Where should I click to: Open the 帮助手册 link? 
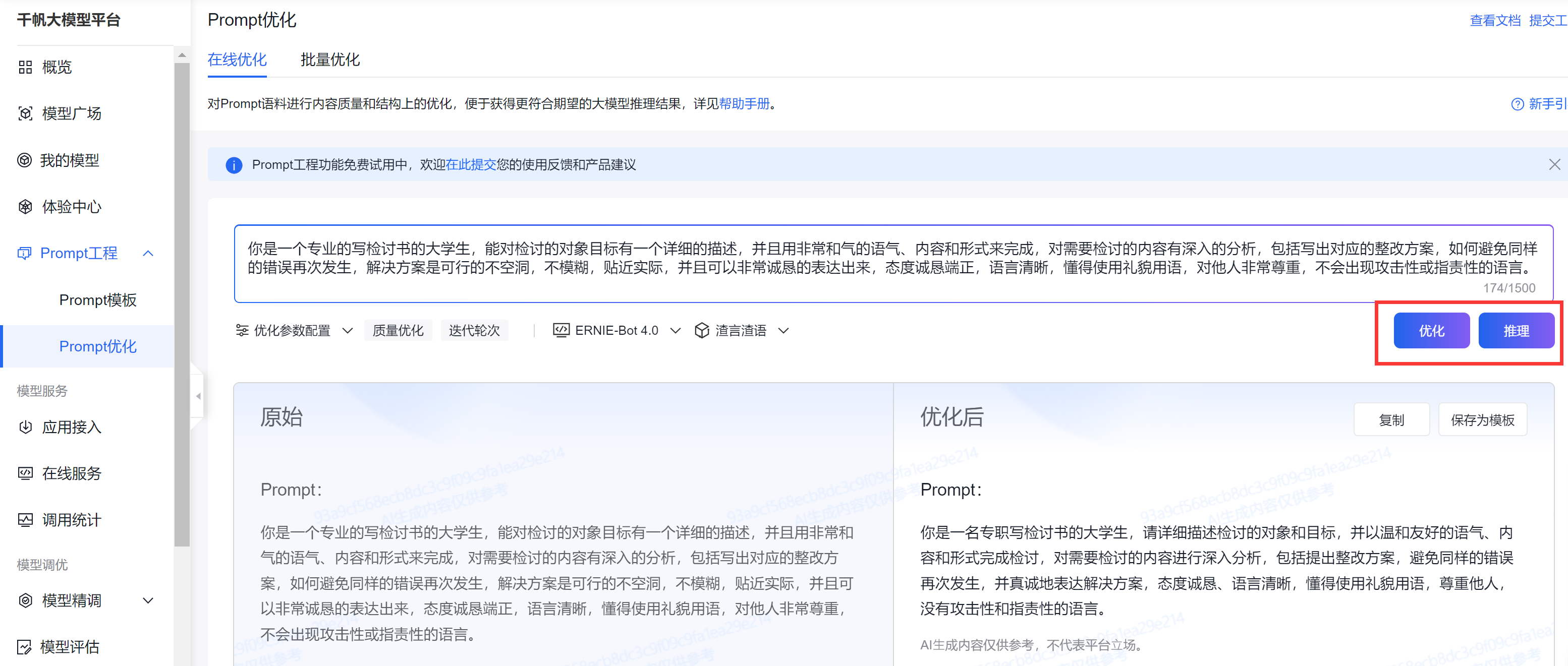744,104
